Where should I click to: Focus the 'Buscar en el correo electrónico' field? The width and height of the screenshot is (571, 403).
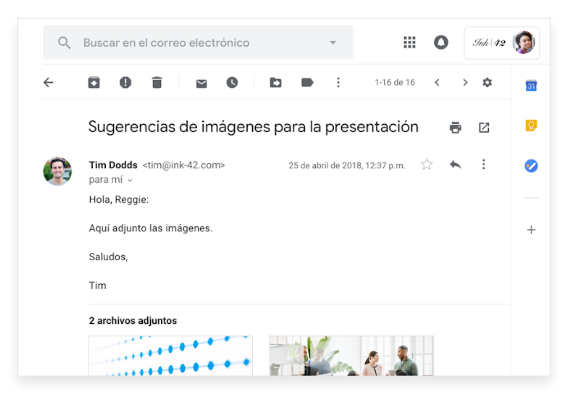coord(198,43)
